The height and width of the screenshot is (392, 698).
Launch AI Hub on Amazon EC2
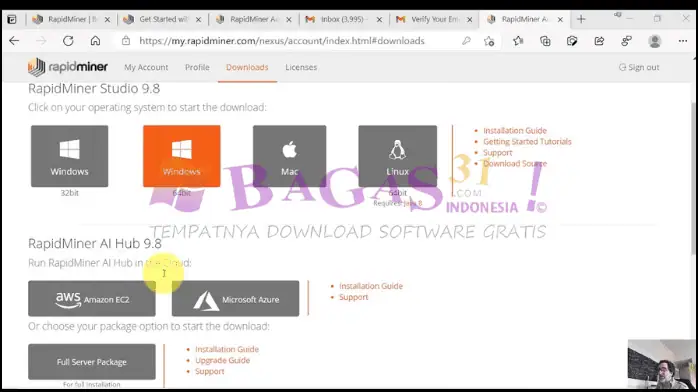(x=92, y=299)
